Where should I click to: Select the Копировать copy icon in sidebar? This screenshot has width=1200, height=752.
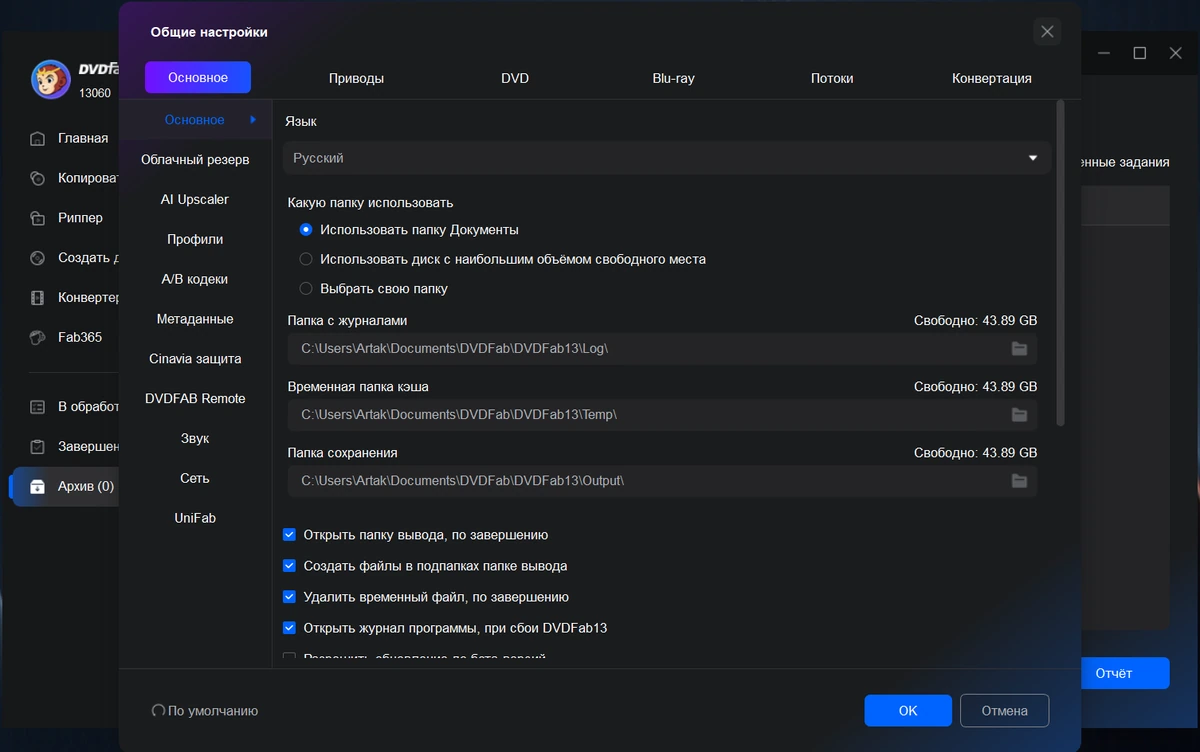[38, 178]
